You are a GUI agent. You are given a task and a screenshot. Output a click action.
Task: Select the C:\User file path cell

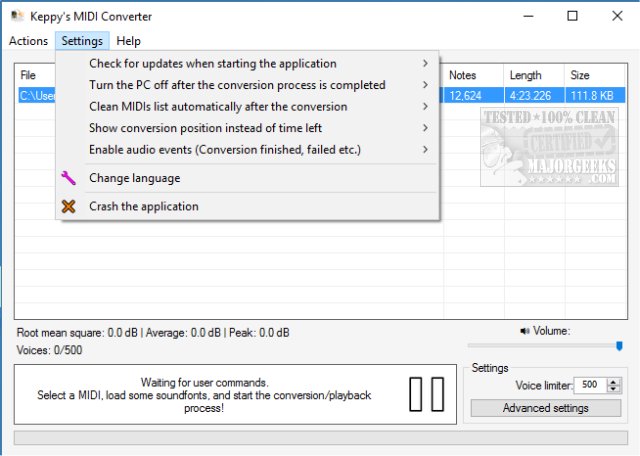pyautogui.click(x=37, y=96)
